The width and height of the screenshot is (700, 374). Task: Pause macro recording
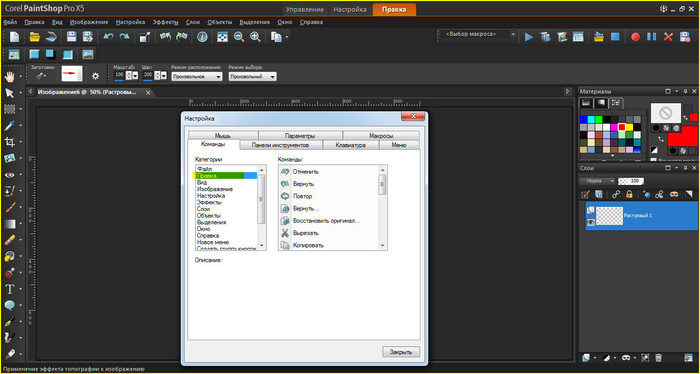click(651, 37)
